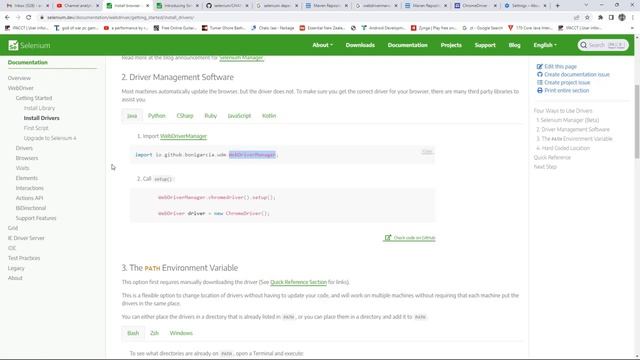The image size is (640, 360).
Task: Click the Check code on GitHub icon
Action: click(388, 238)
